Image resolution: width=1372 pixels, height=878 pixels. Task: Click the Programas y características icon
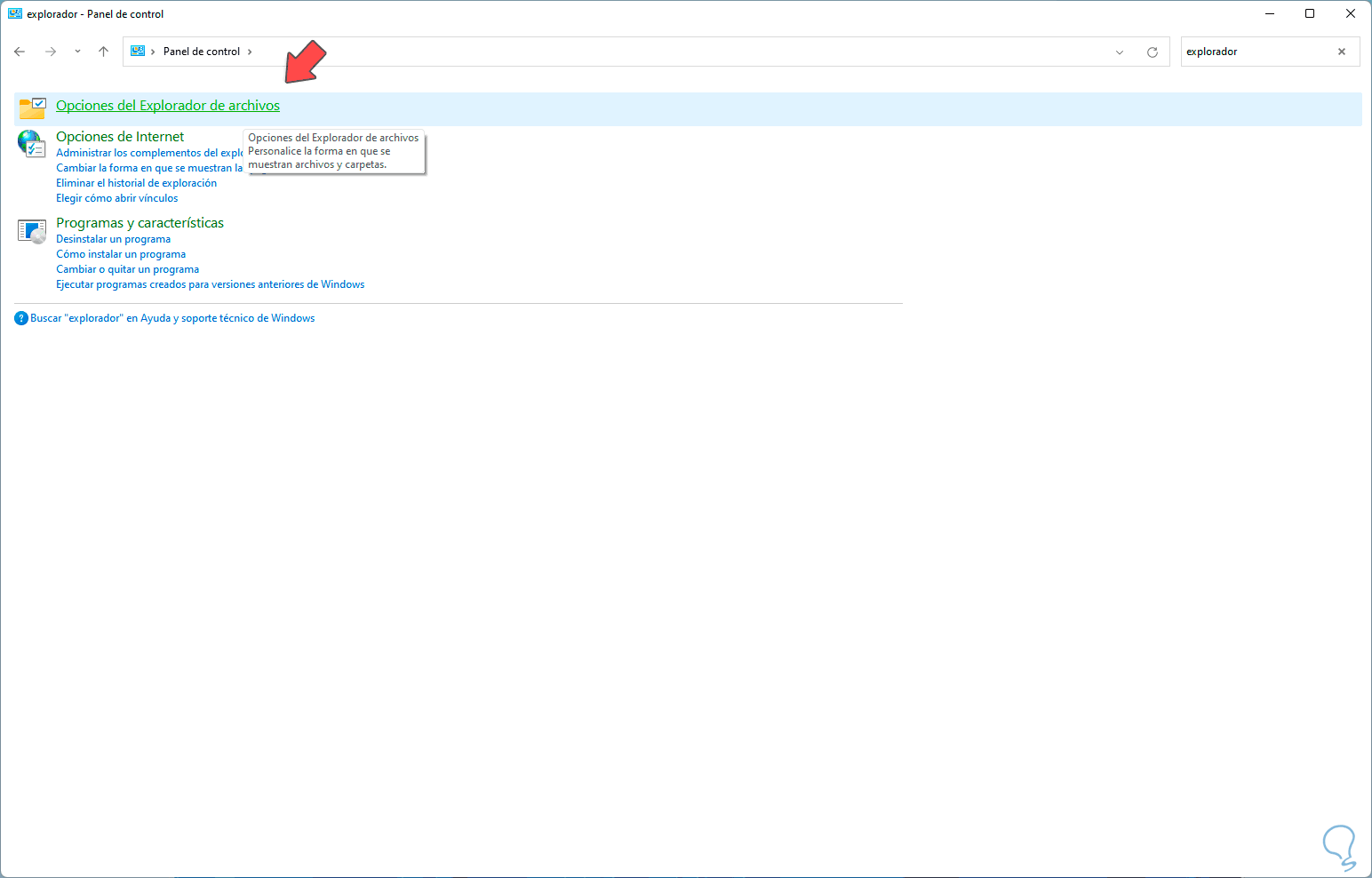31,231
